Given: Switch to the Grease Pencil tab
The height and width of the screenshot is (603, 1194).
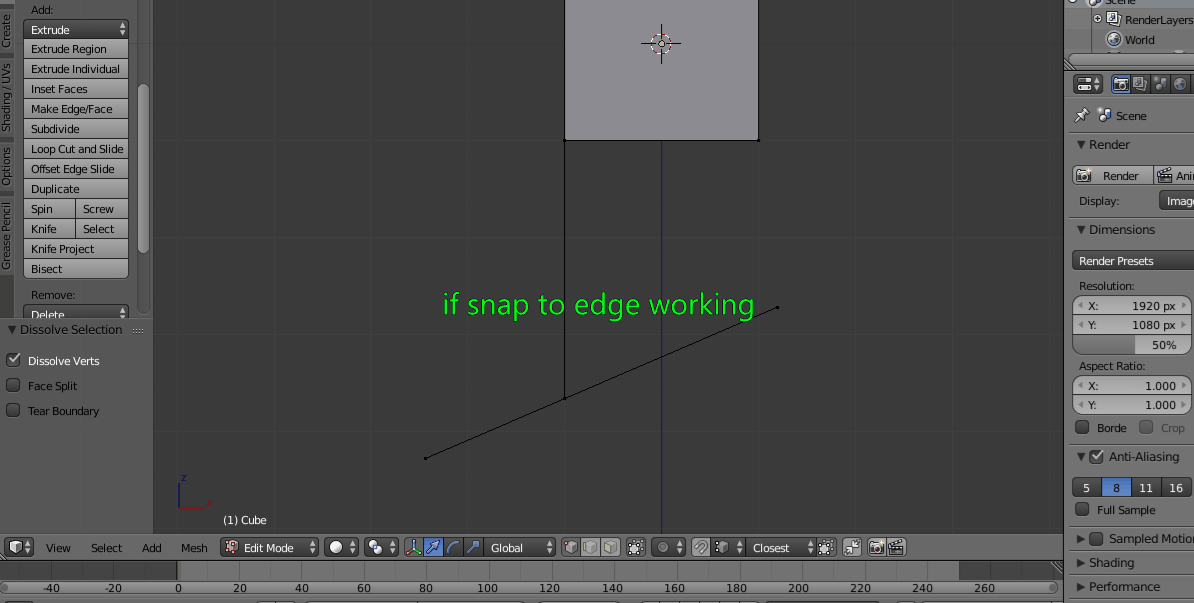Looking at the screenshot, I should point(7,235).
